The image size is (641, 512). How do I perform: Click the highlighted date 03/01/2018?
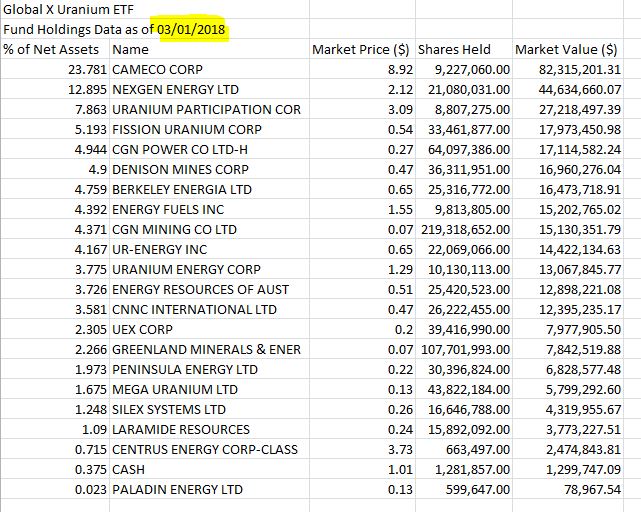(191, 29)
